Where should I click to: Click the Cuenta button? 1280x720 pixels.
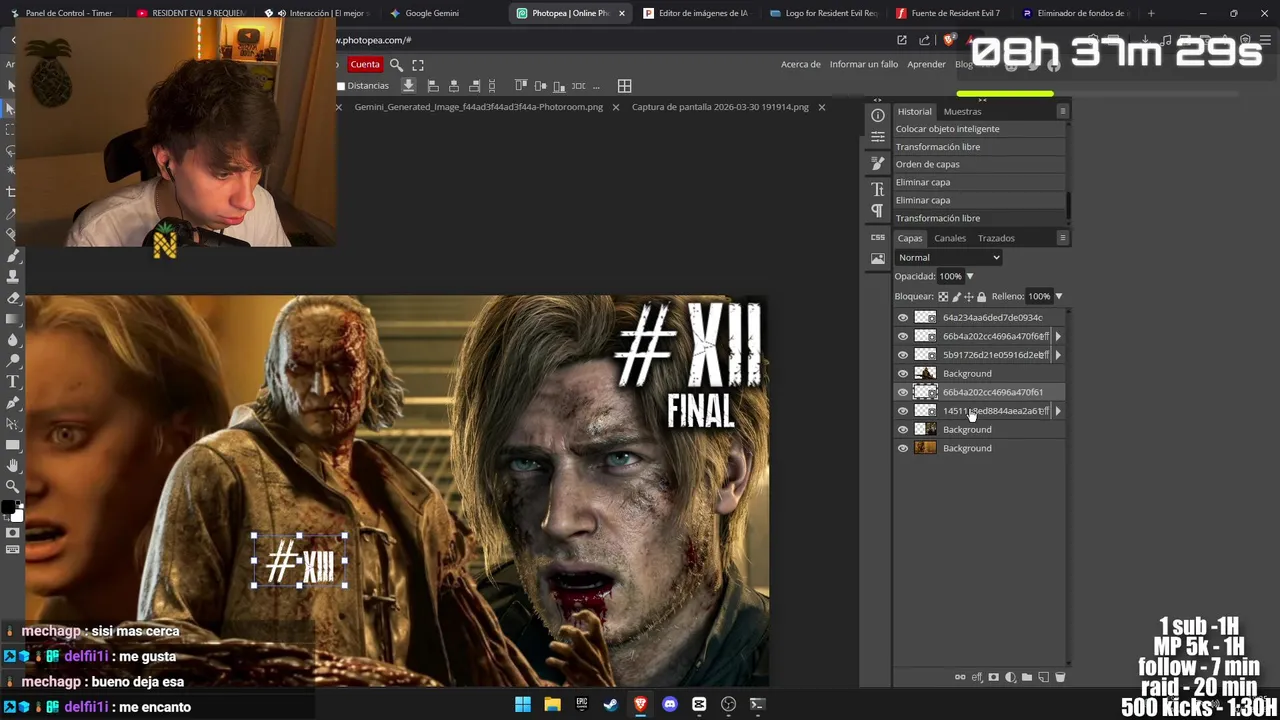365,64
